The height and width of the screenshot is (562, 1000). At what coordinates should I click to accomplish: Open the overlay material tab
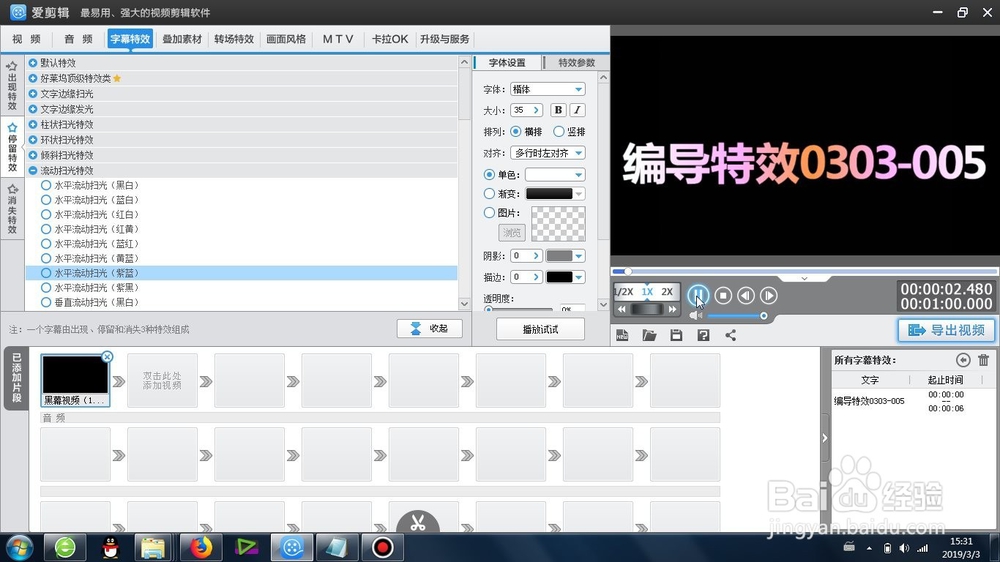pos(182,39)
